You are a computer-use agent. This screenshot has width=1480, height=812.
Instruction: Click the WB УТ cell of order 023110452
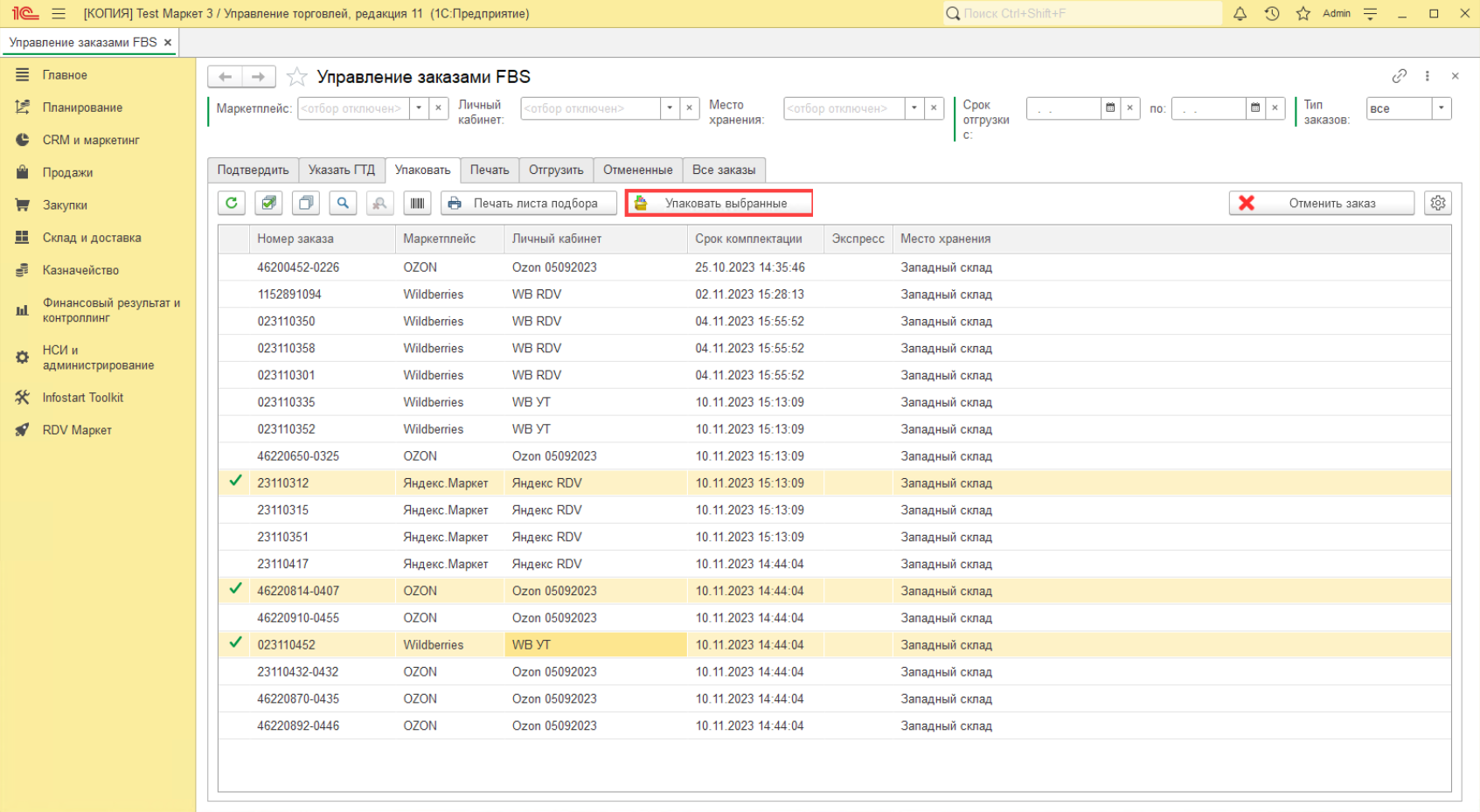[595, 644]
